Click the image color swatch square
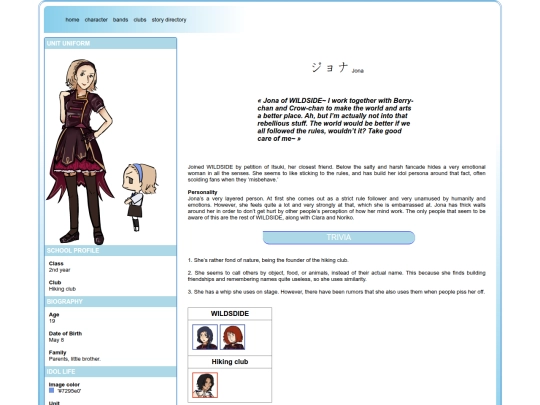 point(51,391)
